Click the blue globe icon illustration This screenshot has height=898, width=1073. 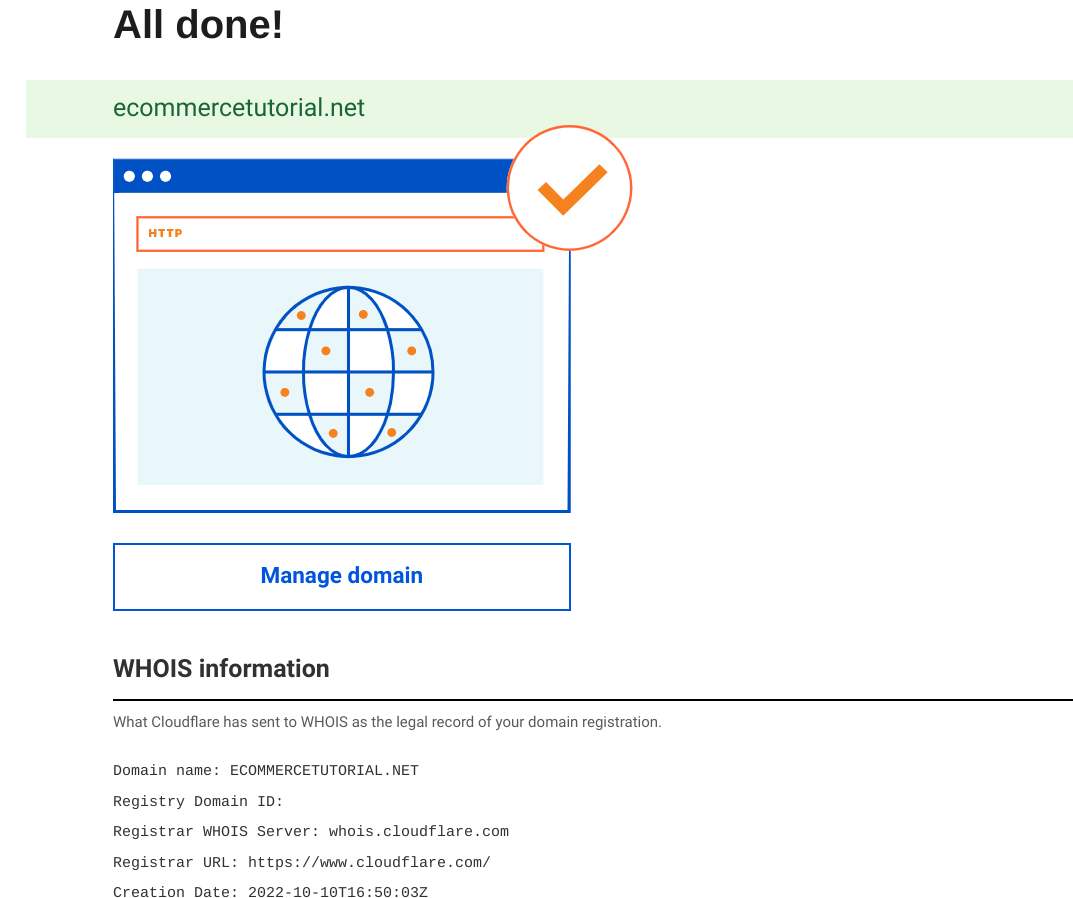click(x=348, y=372)
